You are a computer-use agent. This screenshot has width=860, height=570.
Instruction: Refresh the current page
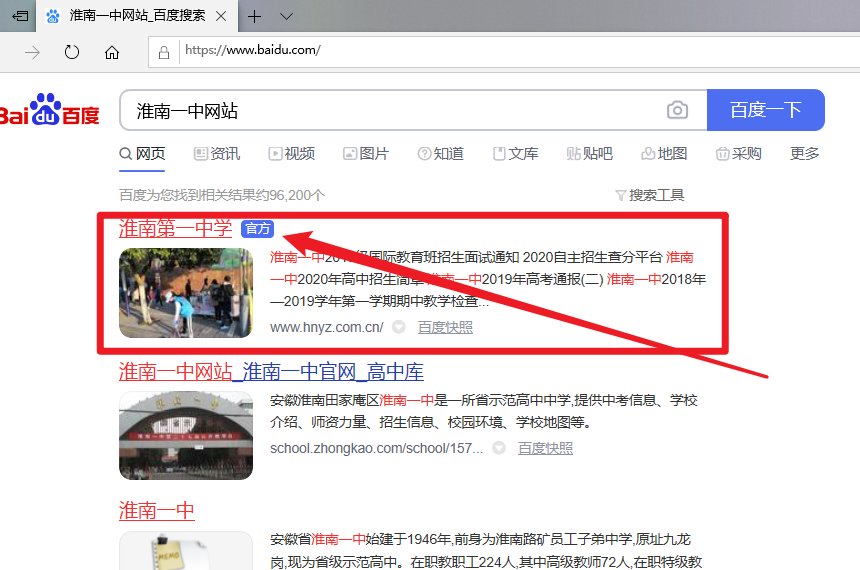(x=72, y=52)
